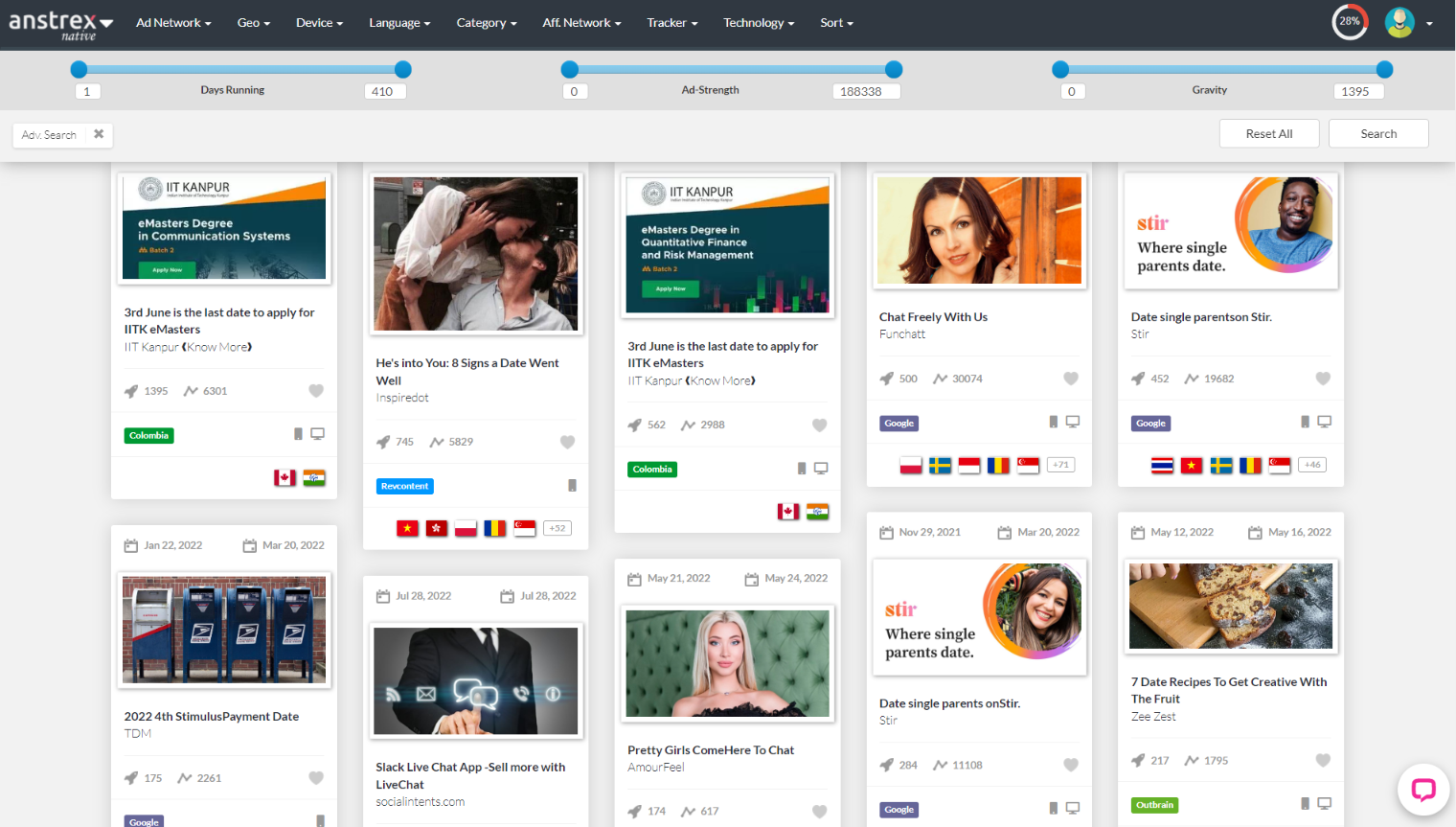
Task: Click mobile device icon on Inspiredot ad
Action: (572, 486)
